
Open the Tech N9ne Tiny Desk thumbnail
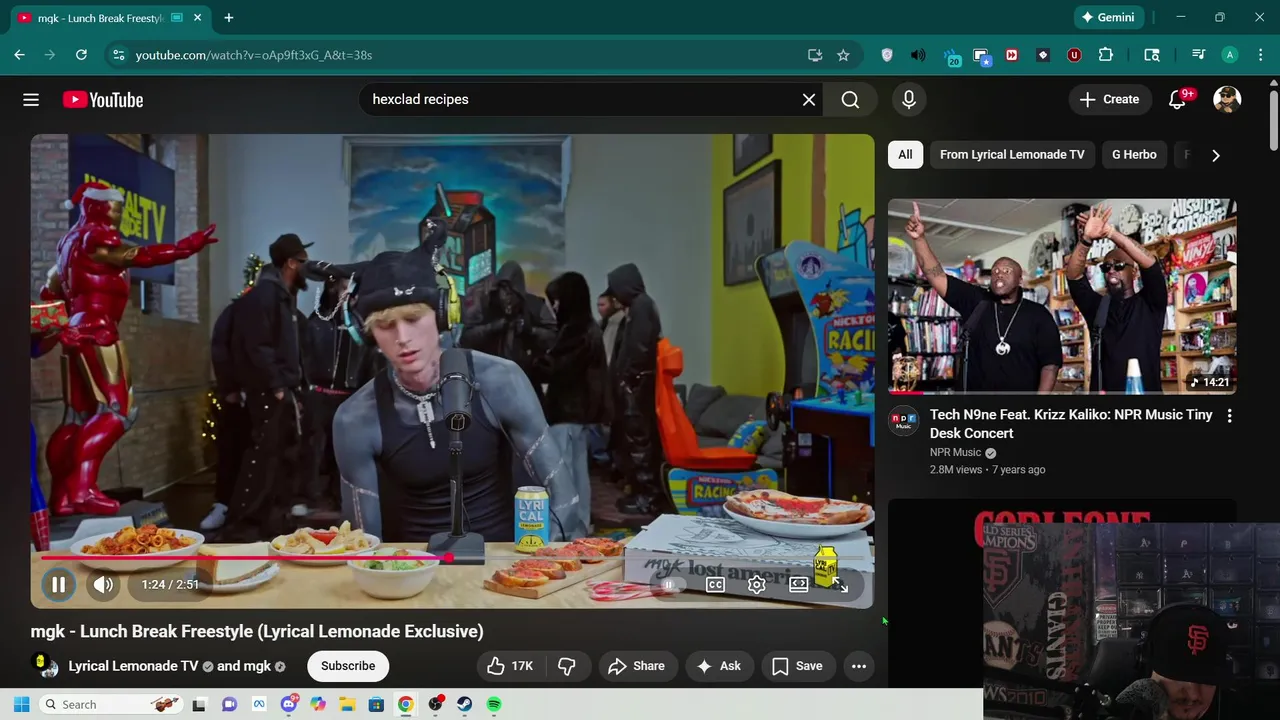pyautogui.click(x=1062, y=296)
